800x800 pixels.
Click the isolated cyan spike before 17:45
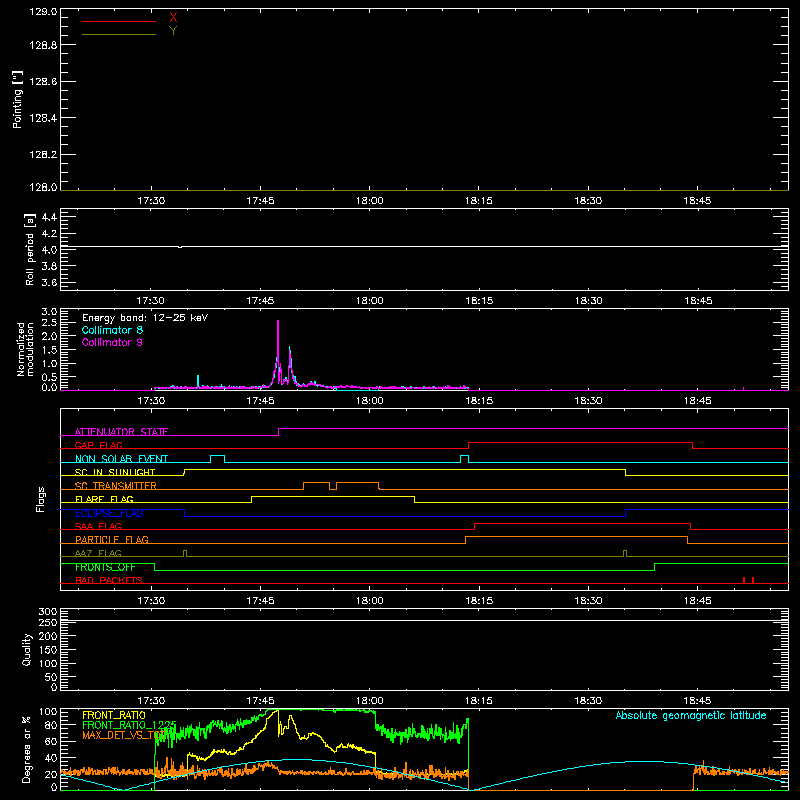[x=198, y=381]
